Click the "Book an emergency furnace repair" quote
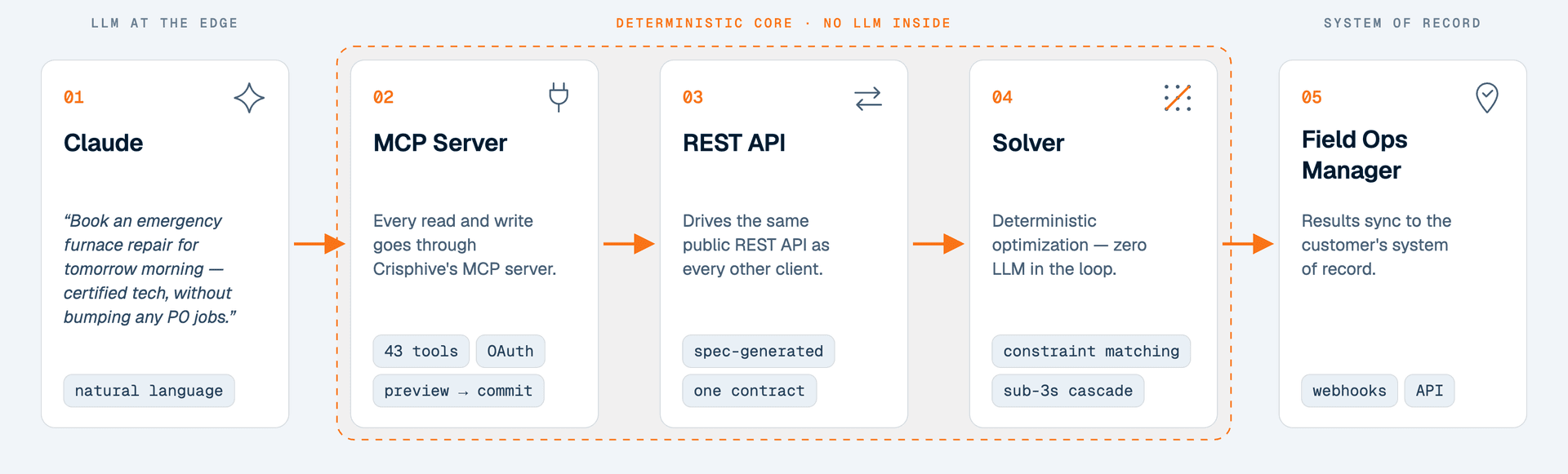1568x474 pixels. pyautogui.click(x=150, y=269)
